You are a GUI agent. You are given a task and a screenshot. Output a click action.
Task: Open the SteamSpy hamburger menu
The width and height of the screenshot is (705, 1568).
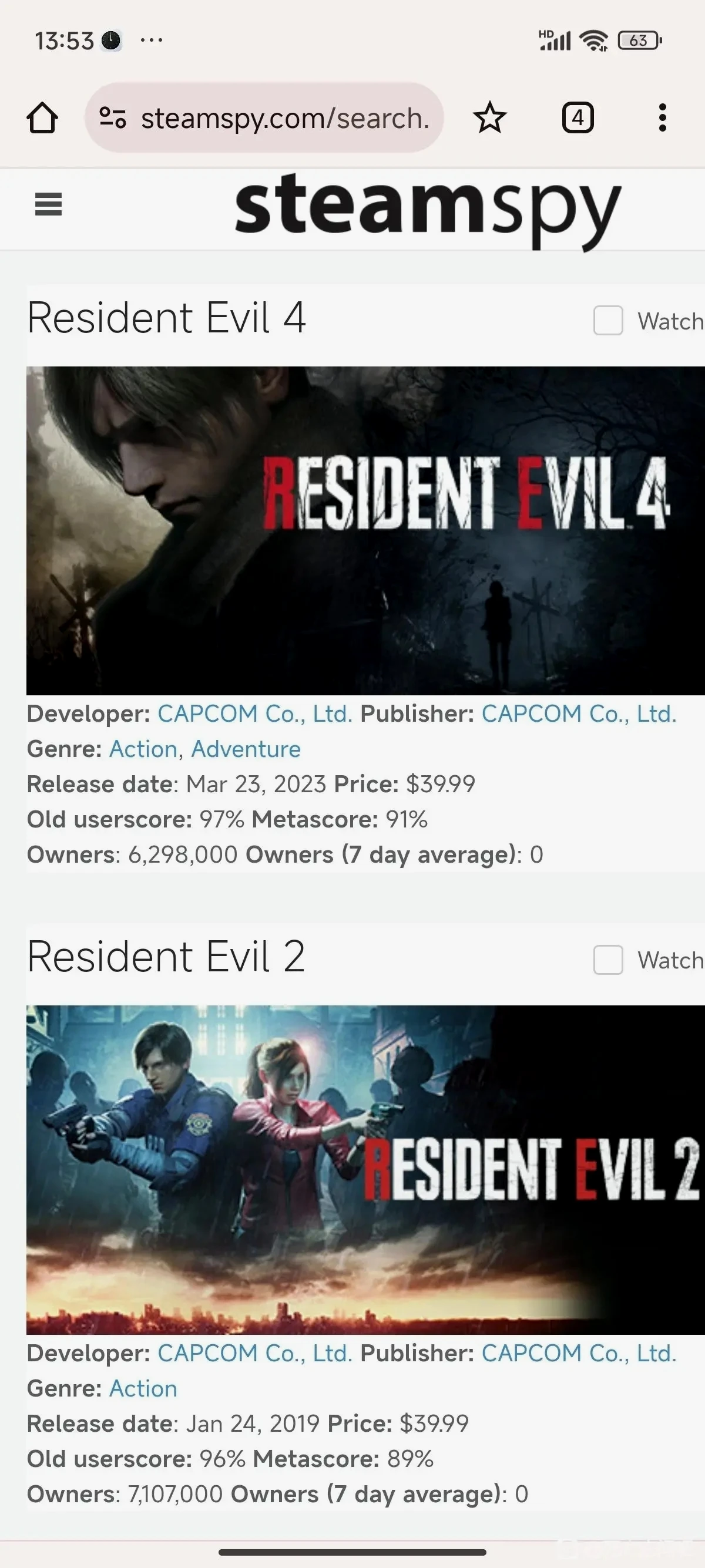coord(48,204)
